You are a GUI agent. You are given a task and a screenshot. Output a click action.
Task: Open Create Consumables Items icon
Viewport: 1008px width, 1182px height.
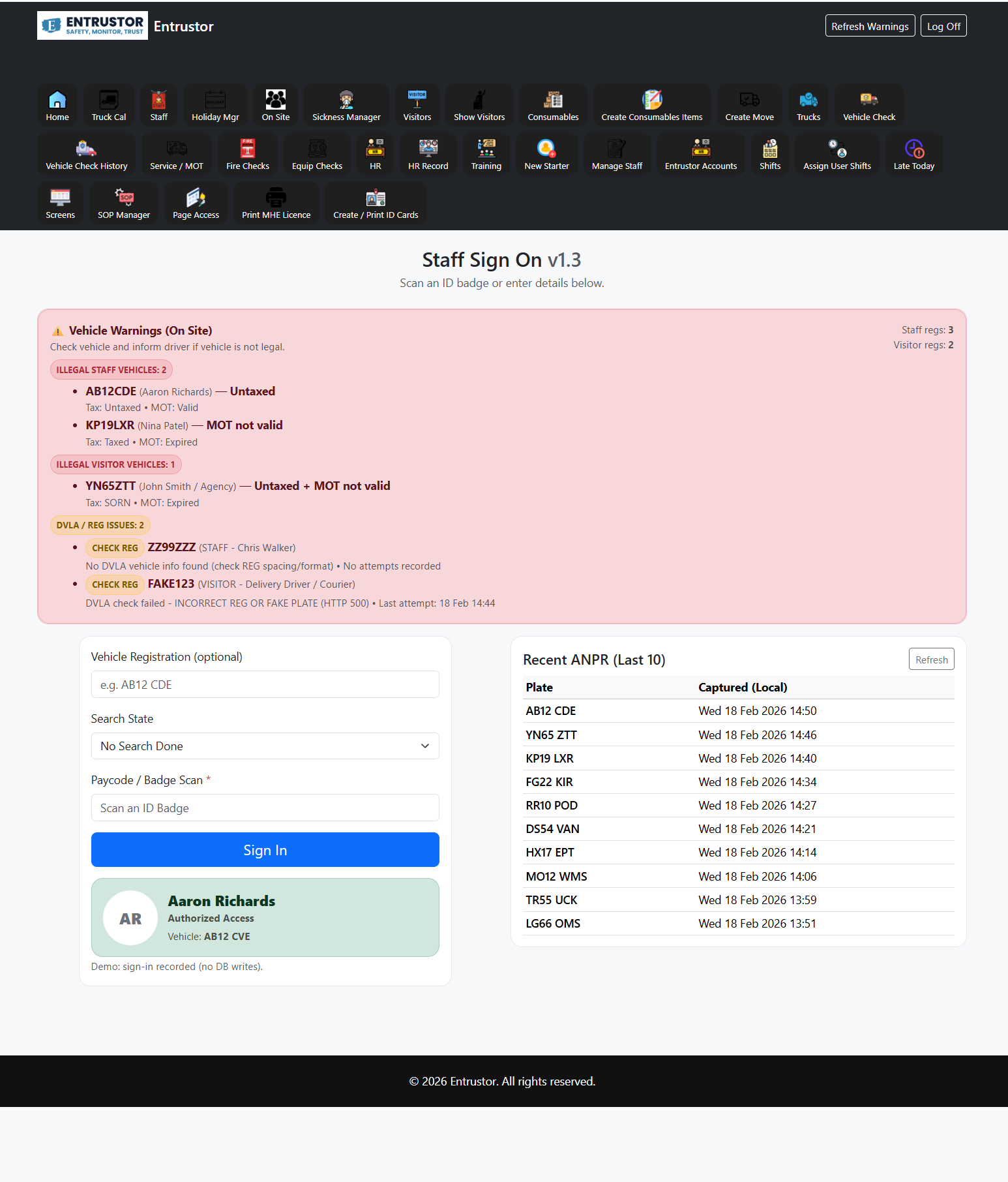pyautogui.click(x=652, y=105)
